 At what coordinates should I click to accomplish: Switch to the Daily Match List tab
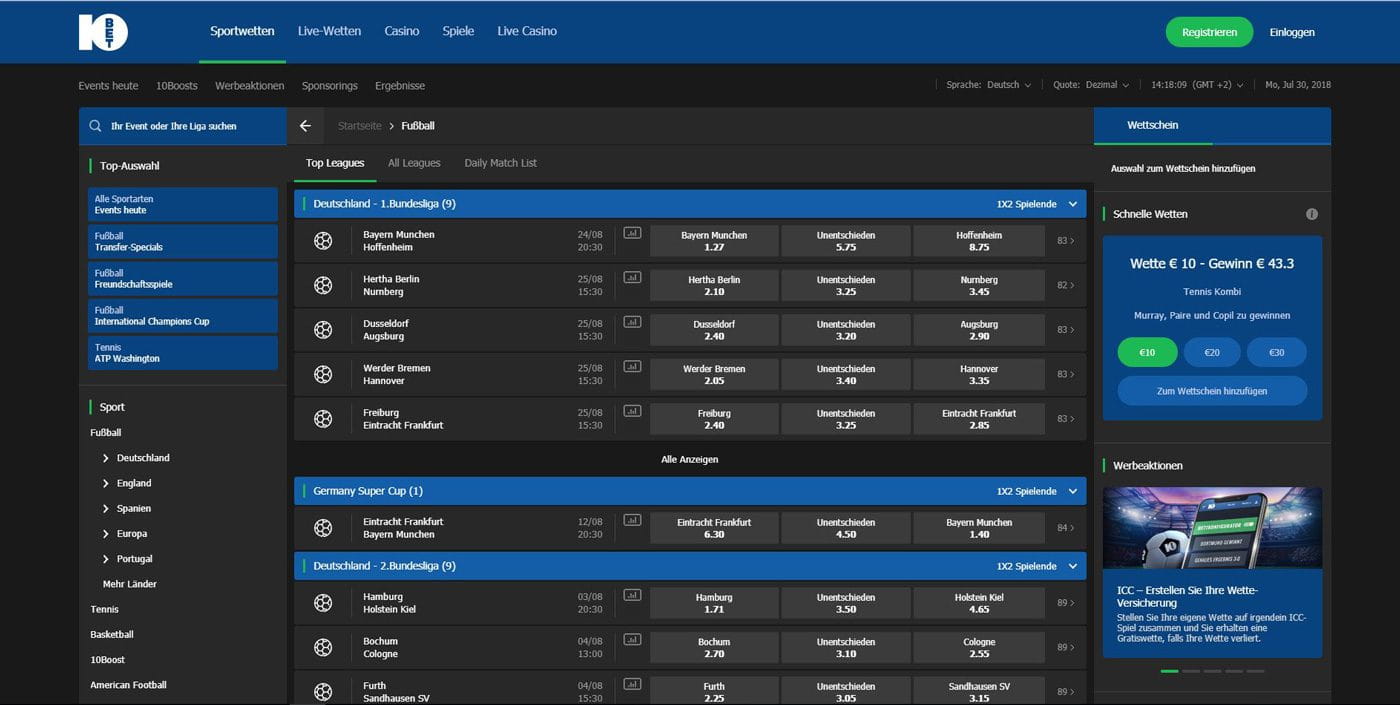pos(501,163)
